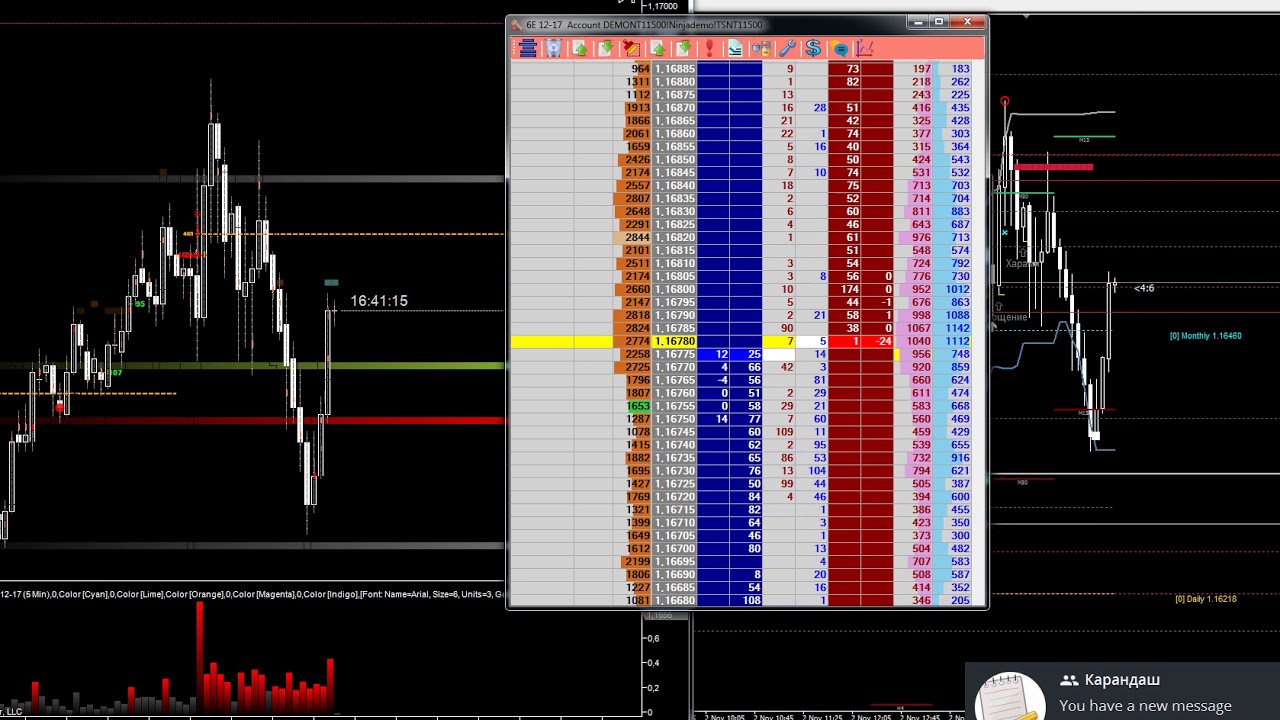Click the red circle marker atop right chart
Screen dimensions: 1280x720
coord(1005,101)
